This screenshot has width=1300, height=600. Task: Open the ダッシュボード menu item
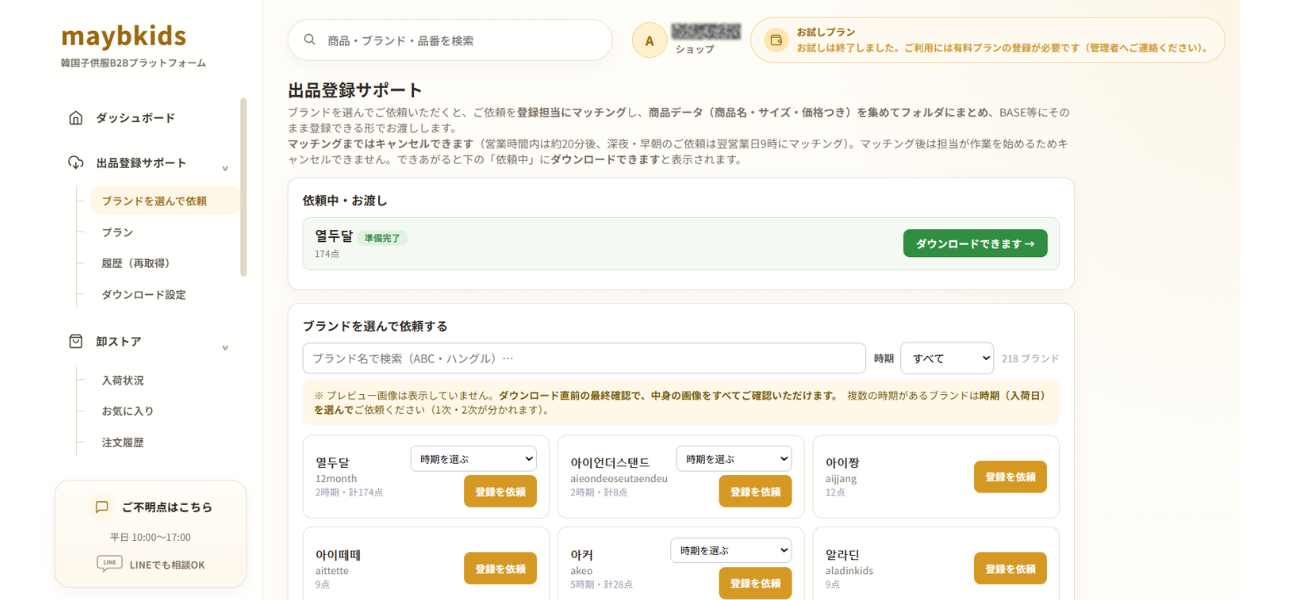coord(135,118)
